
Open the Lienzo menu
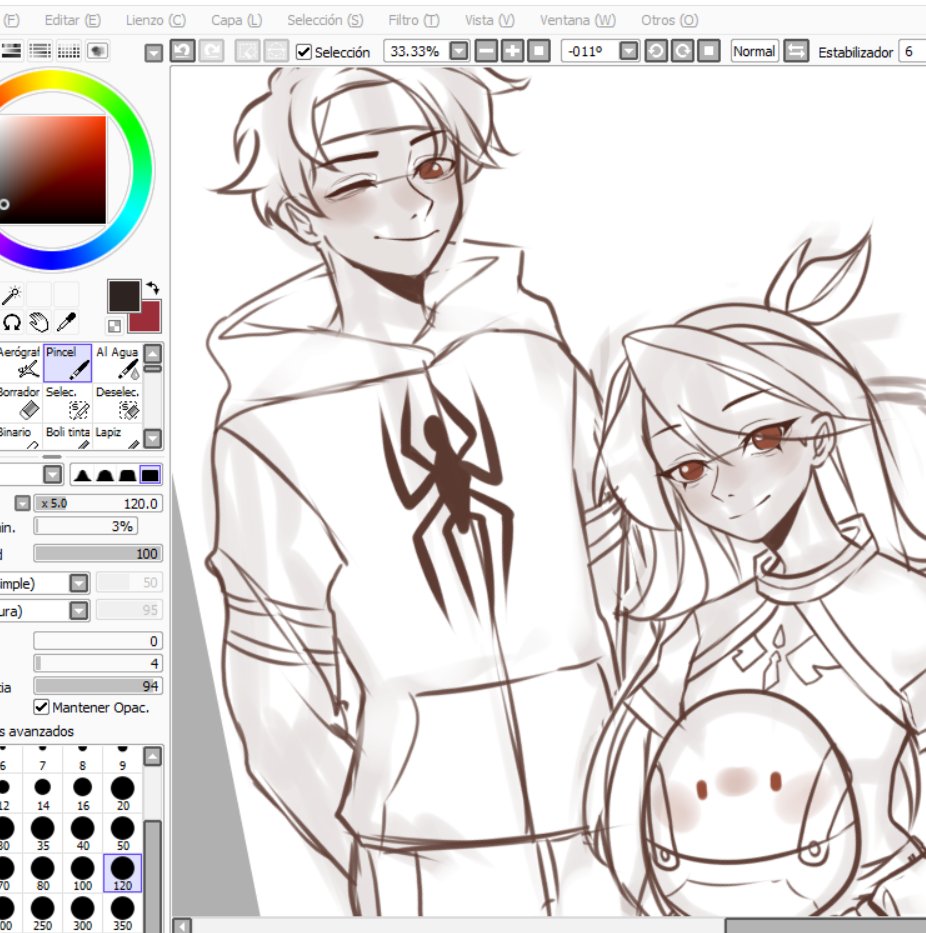(x=156, y=20)
